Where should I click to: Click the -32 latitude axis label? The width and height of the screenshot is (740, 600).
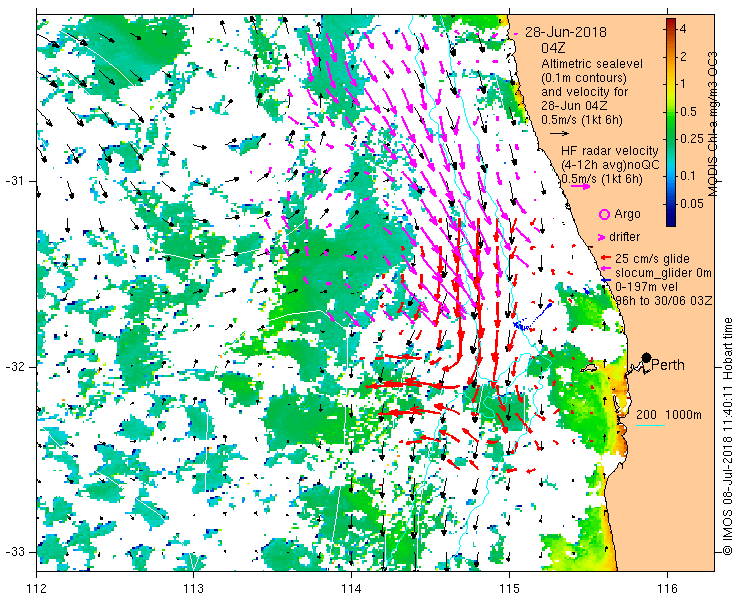(x=14, y=367)
